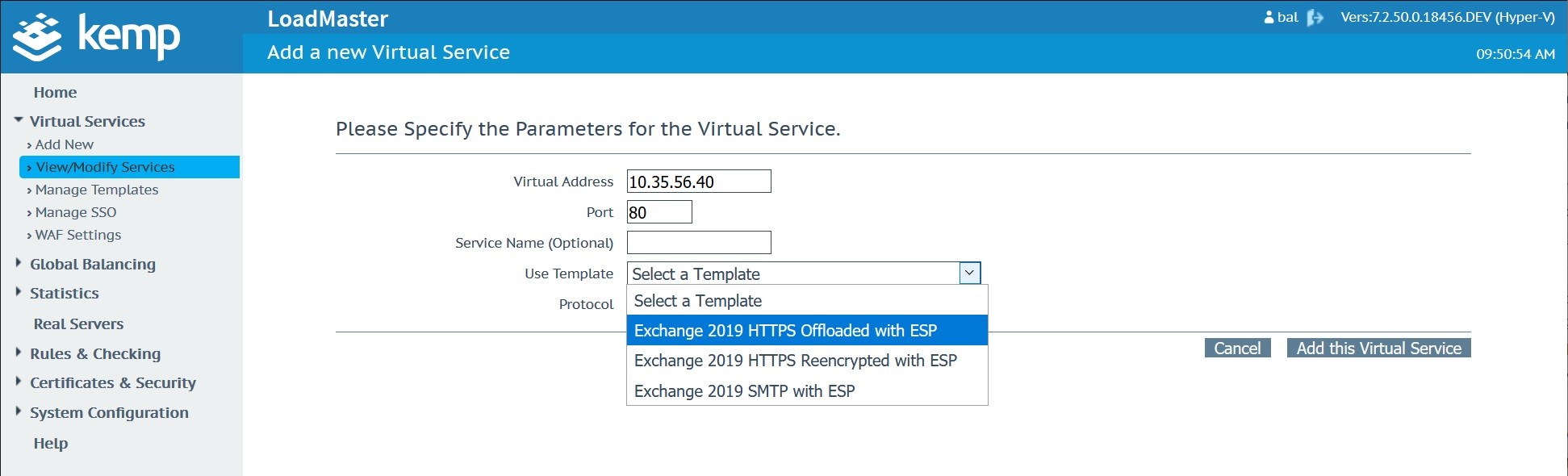Choose Exchange 2019 HTTPS Reencrypted with ESP

[795, 361]
